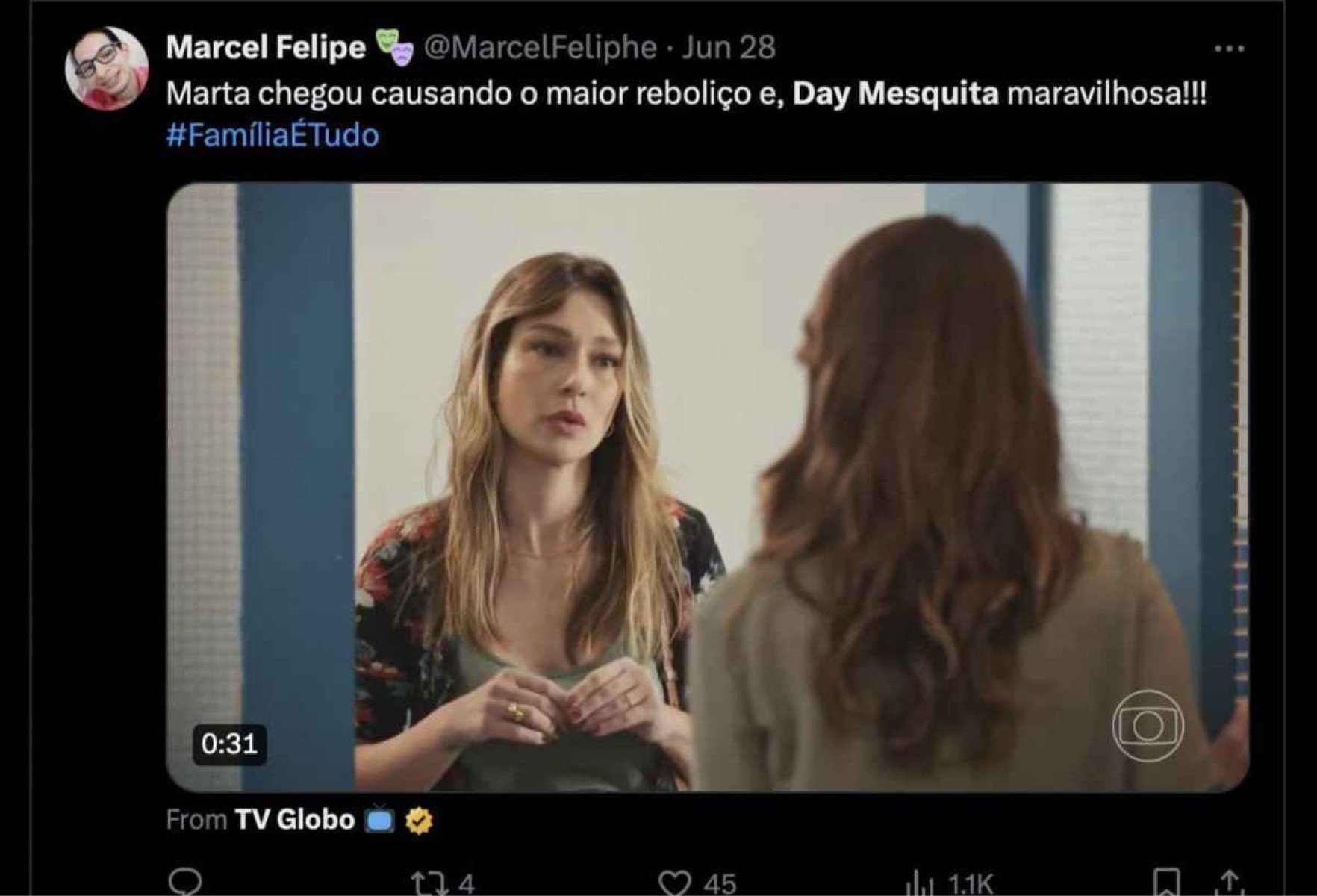Viewport: 1317px width, 896px height.
Task: Click the display name Marcel Felipe
Action: 265,48
